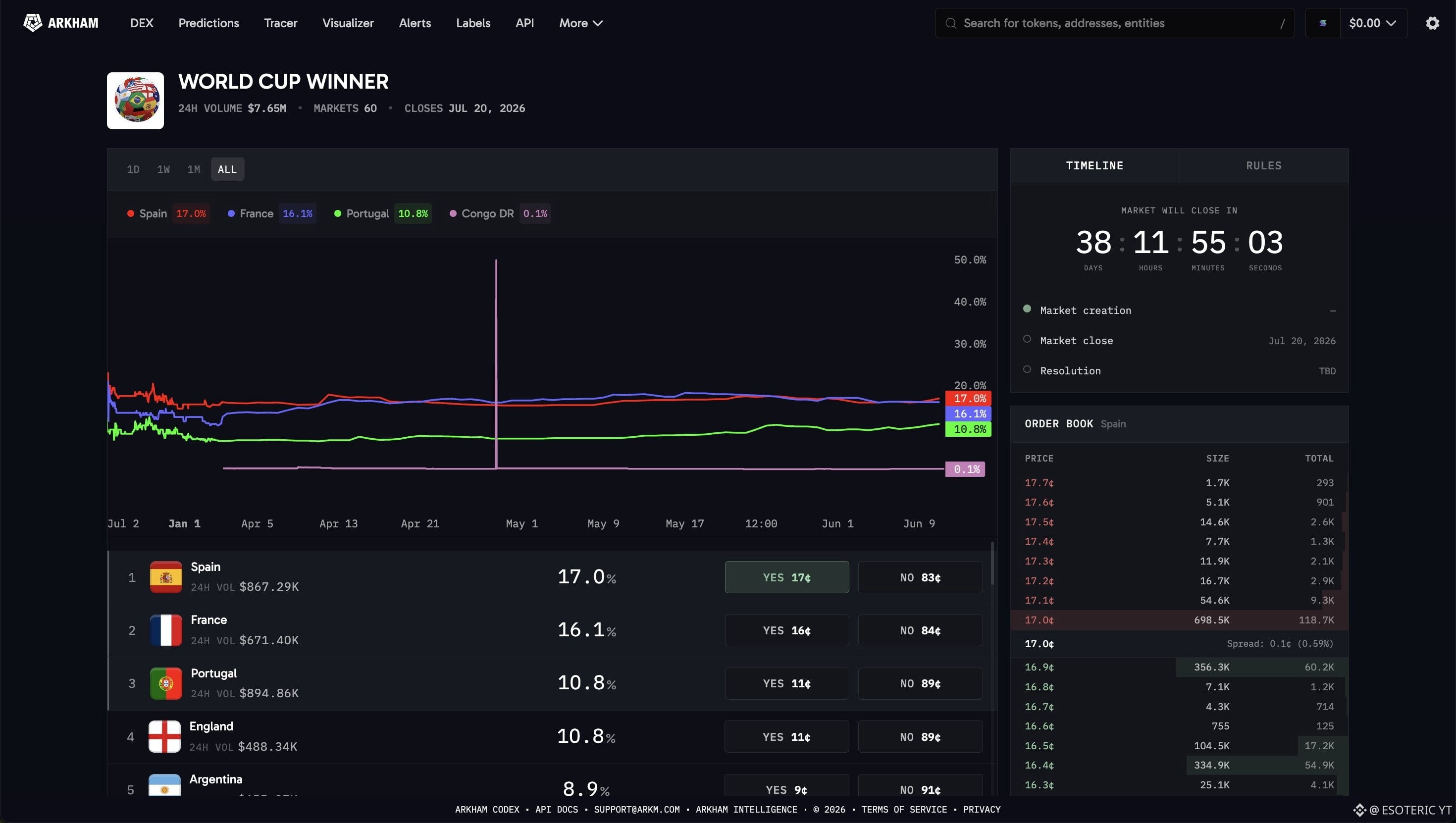Switch chart range to 1W
Screen dimensions: 1456x823
click(163, 169)
